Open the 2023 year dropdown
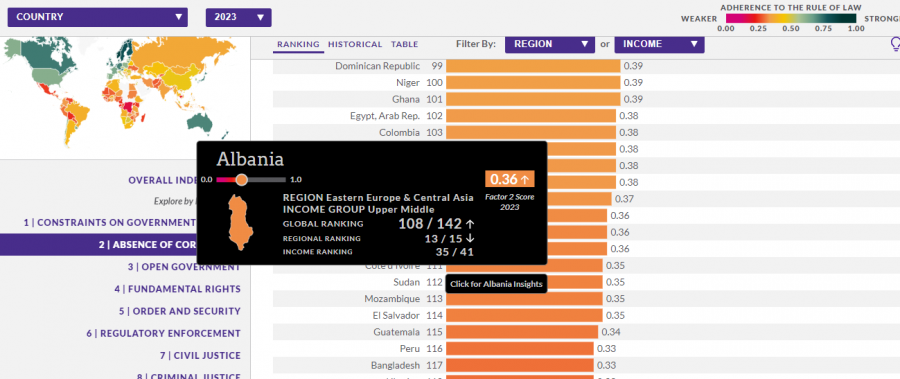 [238, 17]
